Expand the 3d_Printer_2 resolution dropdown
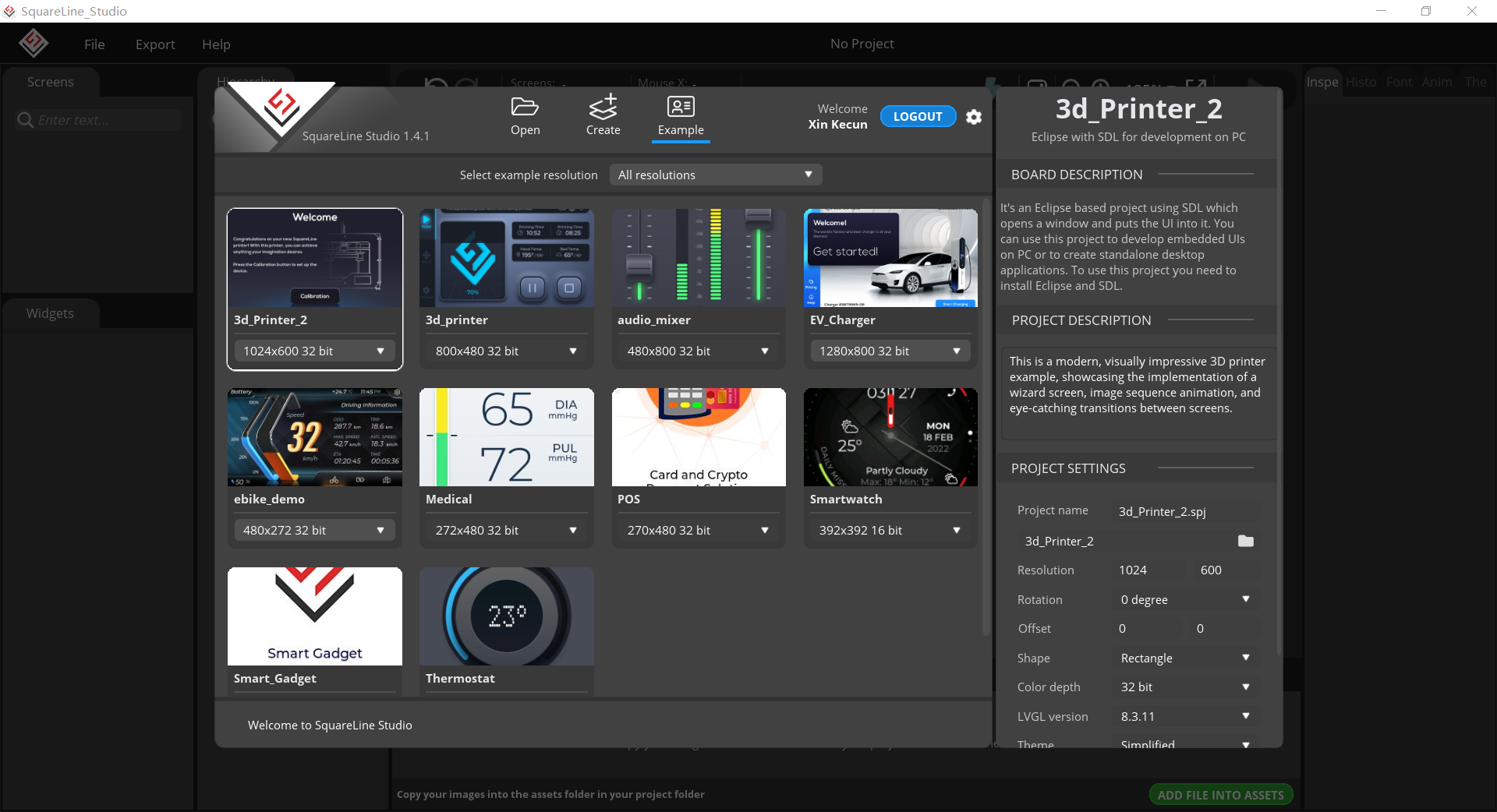This screenshot has height=812, width=1497. pyautogui.click(x=314, y=351)
